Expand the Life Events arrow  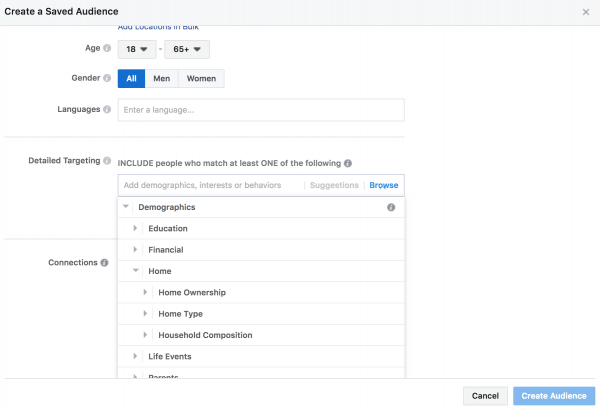(x=135, y=356)
